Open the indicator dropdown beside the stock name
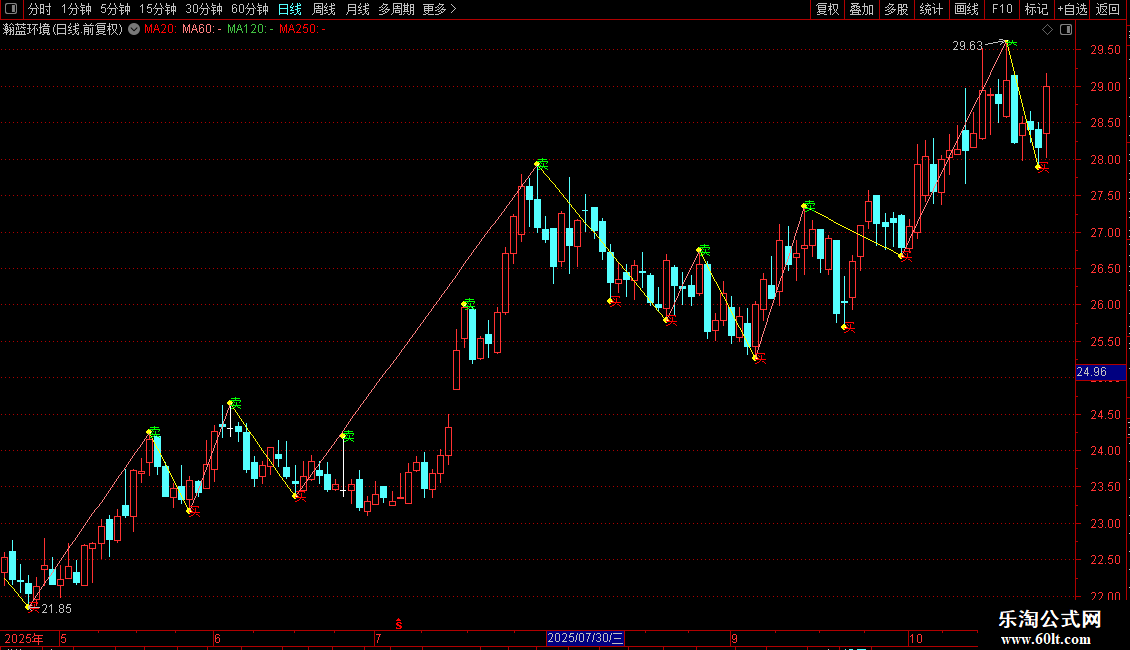The height and width of the screenshot is (650, 1130). 134,30
